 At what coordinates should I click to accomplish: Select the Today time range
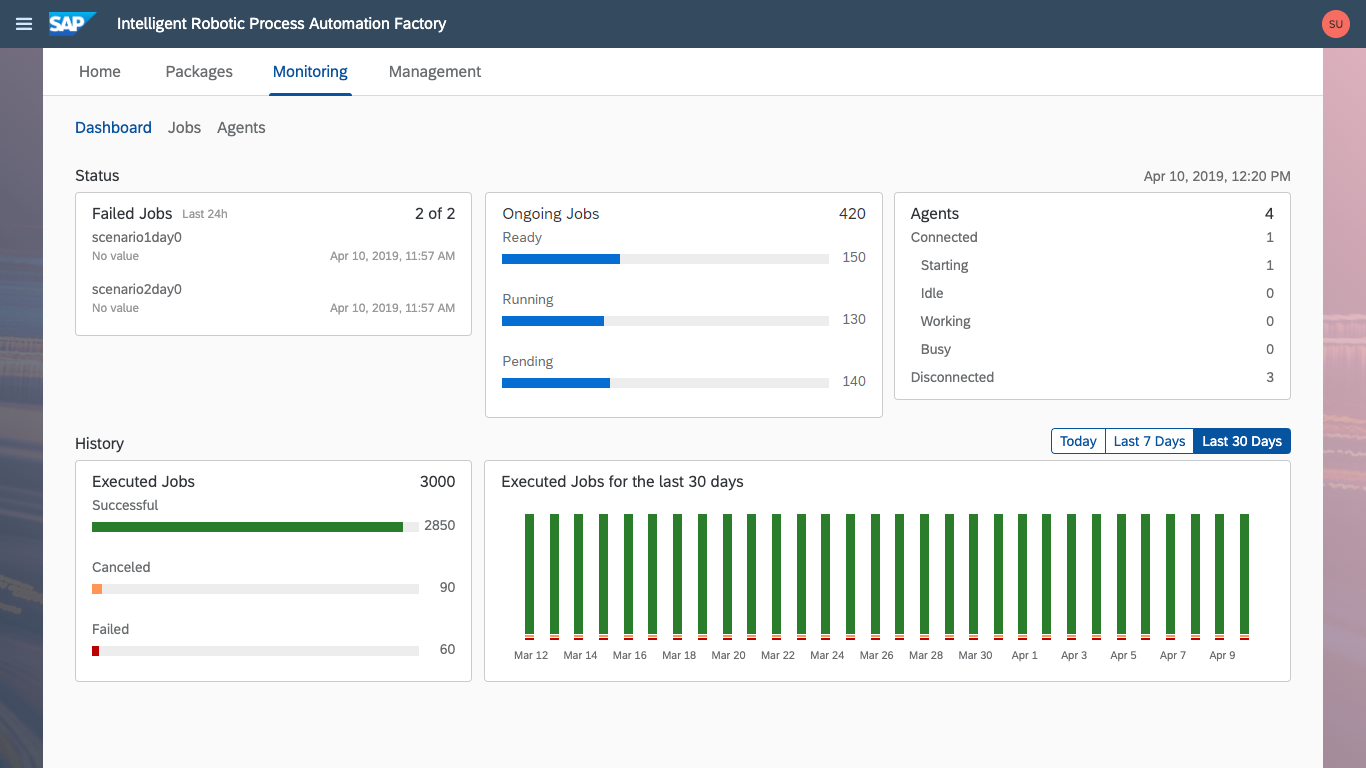[1078, 441]
